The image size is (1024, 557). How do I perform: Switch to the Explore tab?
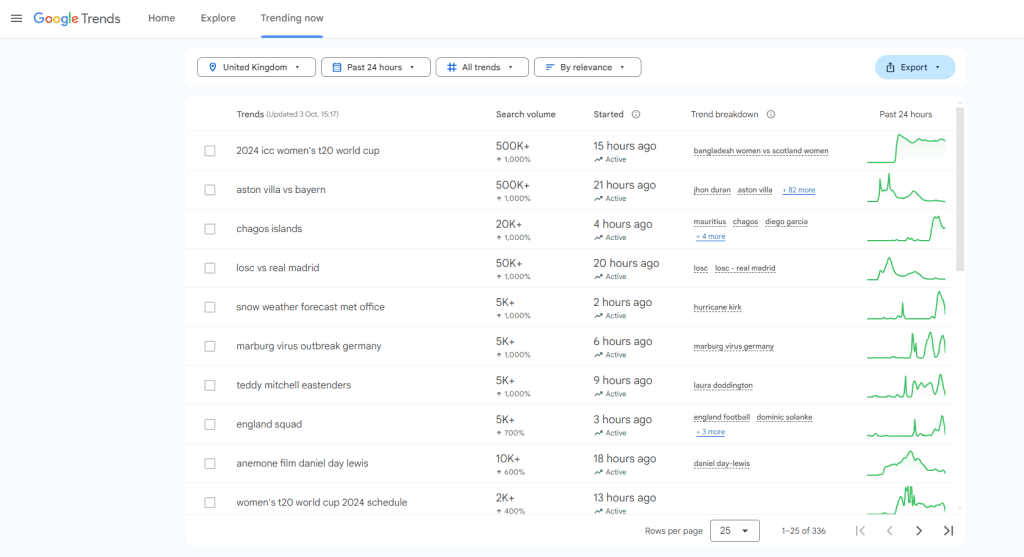218,18
